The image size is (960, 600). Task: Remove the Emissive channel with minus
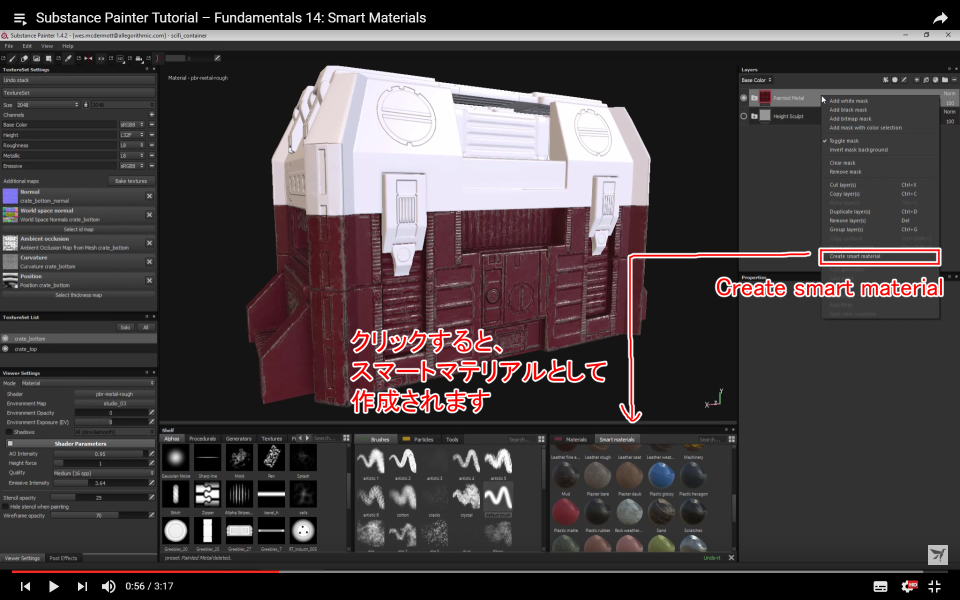tap(151, 166)
